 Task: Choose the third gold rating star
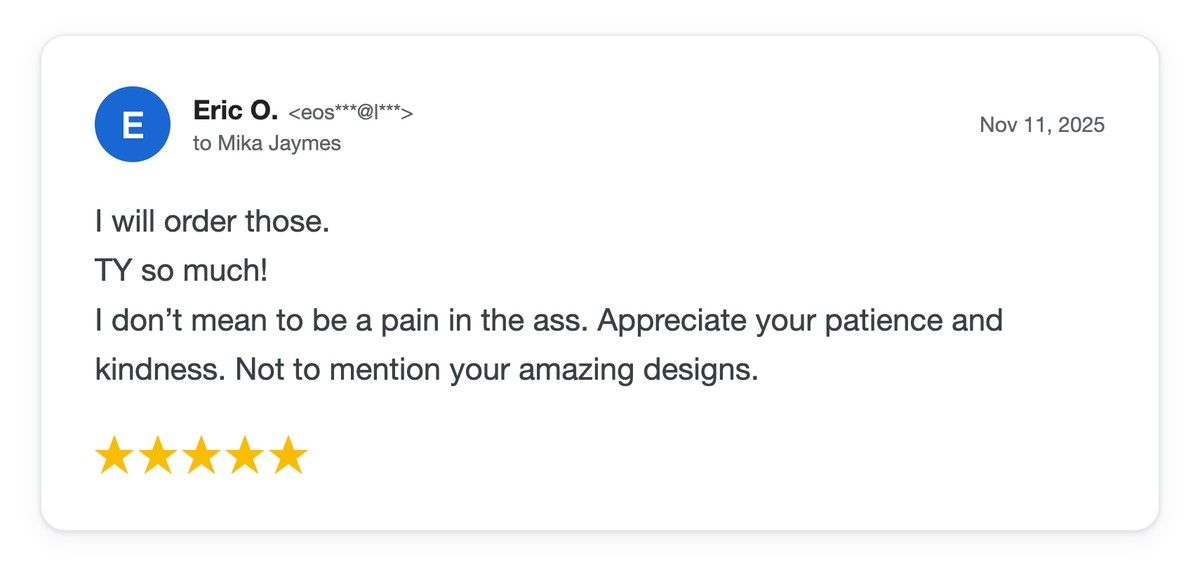pyautogui.click(x=201, y=455)
